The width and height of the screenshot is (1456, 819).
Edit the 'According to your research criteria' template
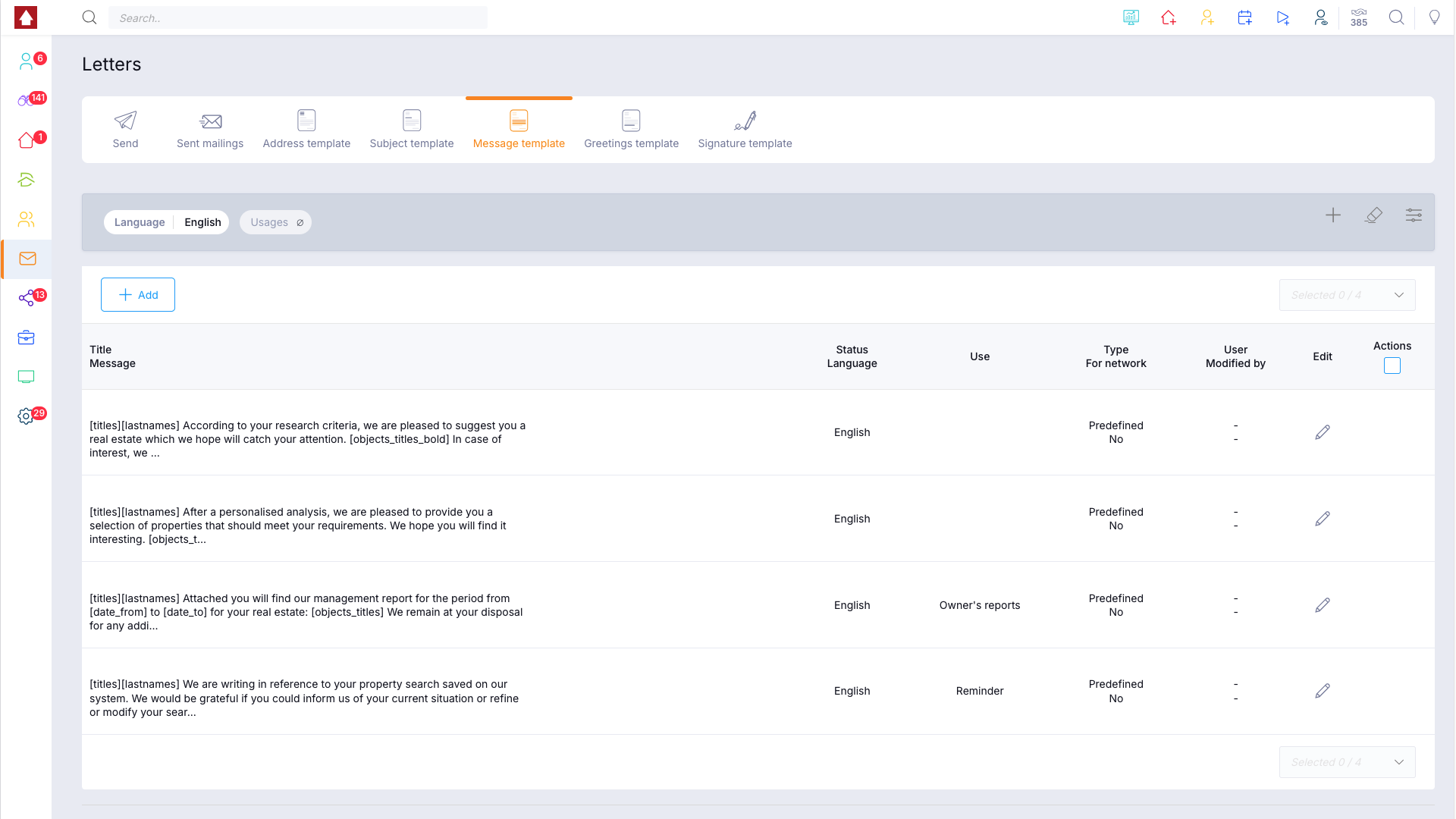coord(1323,432)
